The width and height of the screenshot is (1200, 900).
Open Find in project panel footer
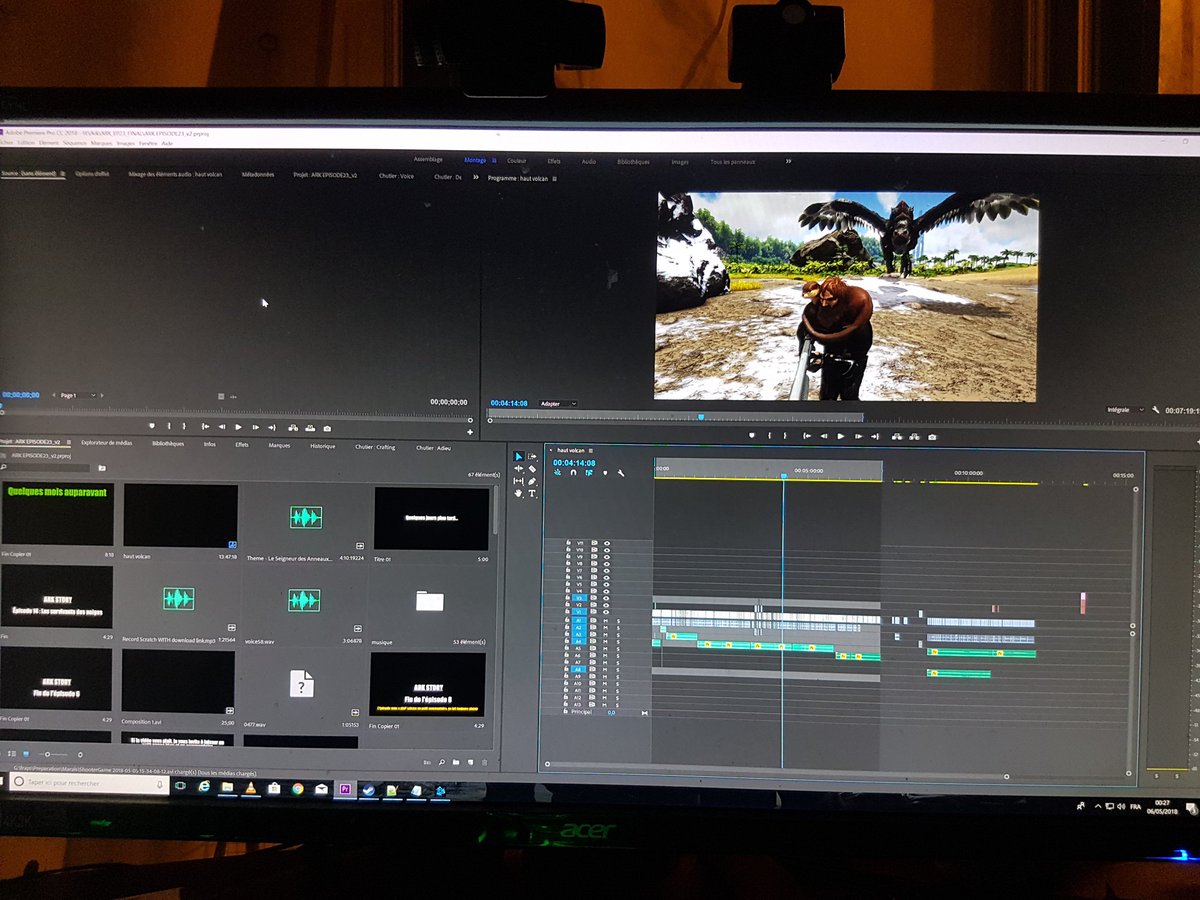click(x=441, y=762)
